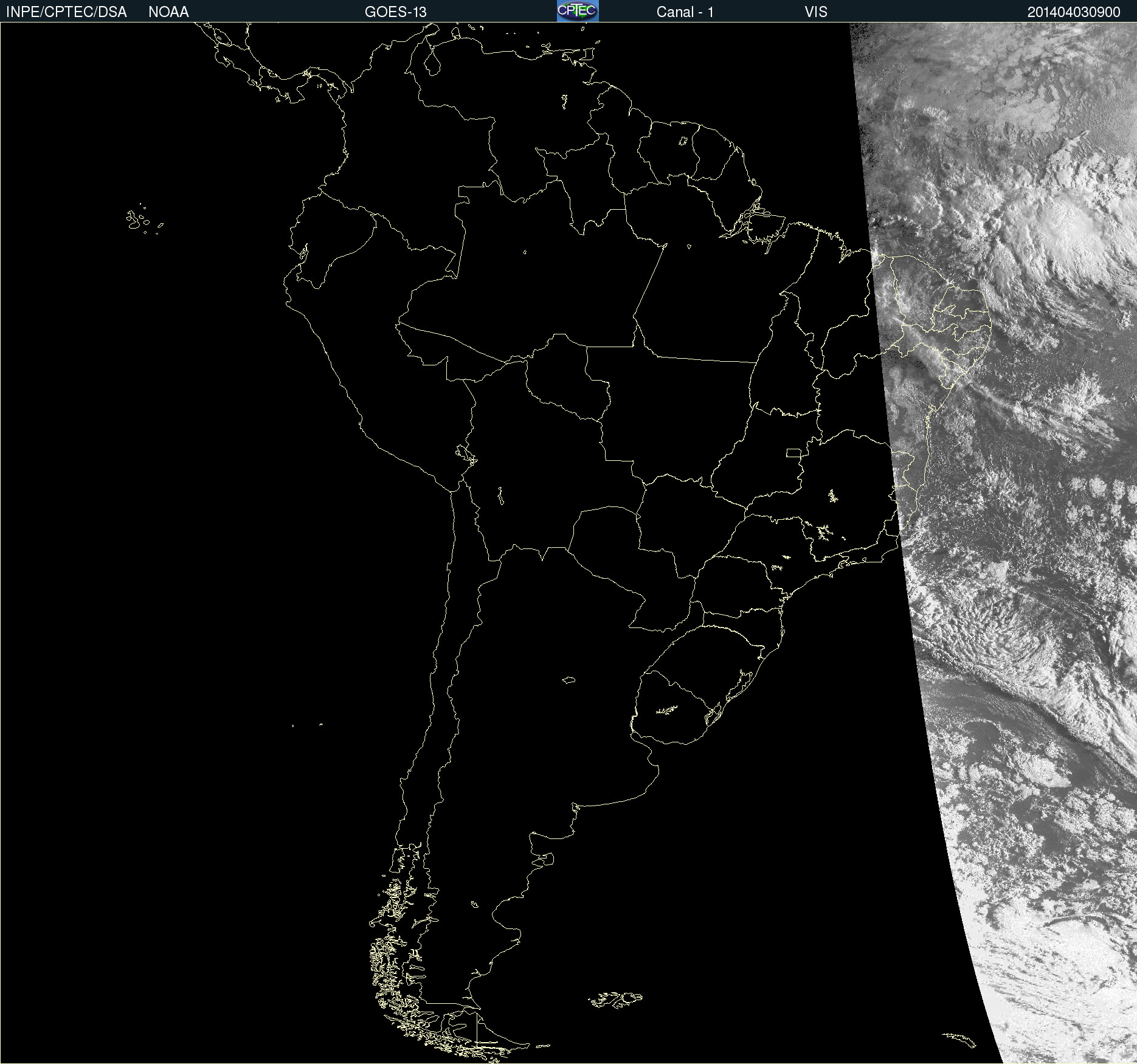Click the CPTEC logo icon
Screen dimensions: 1137x1064
(x=578, y=11)
